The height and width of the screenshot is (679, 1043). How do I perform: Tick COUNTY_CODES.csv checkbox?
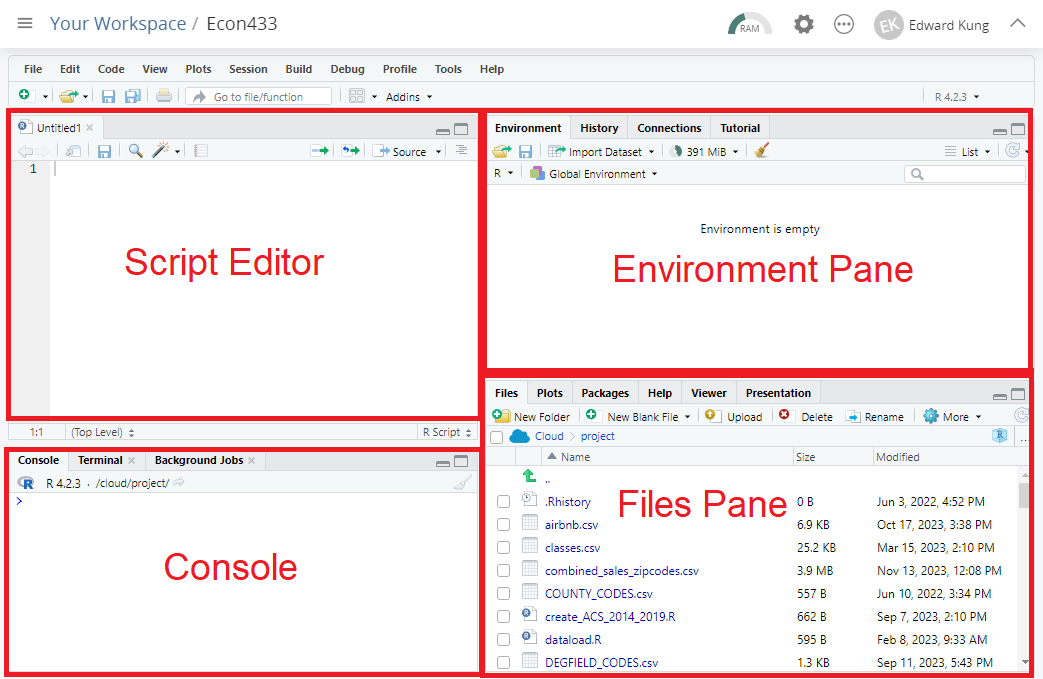[x=504, y=593]
